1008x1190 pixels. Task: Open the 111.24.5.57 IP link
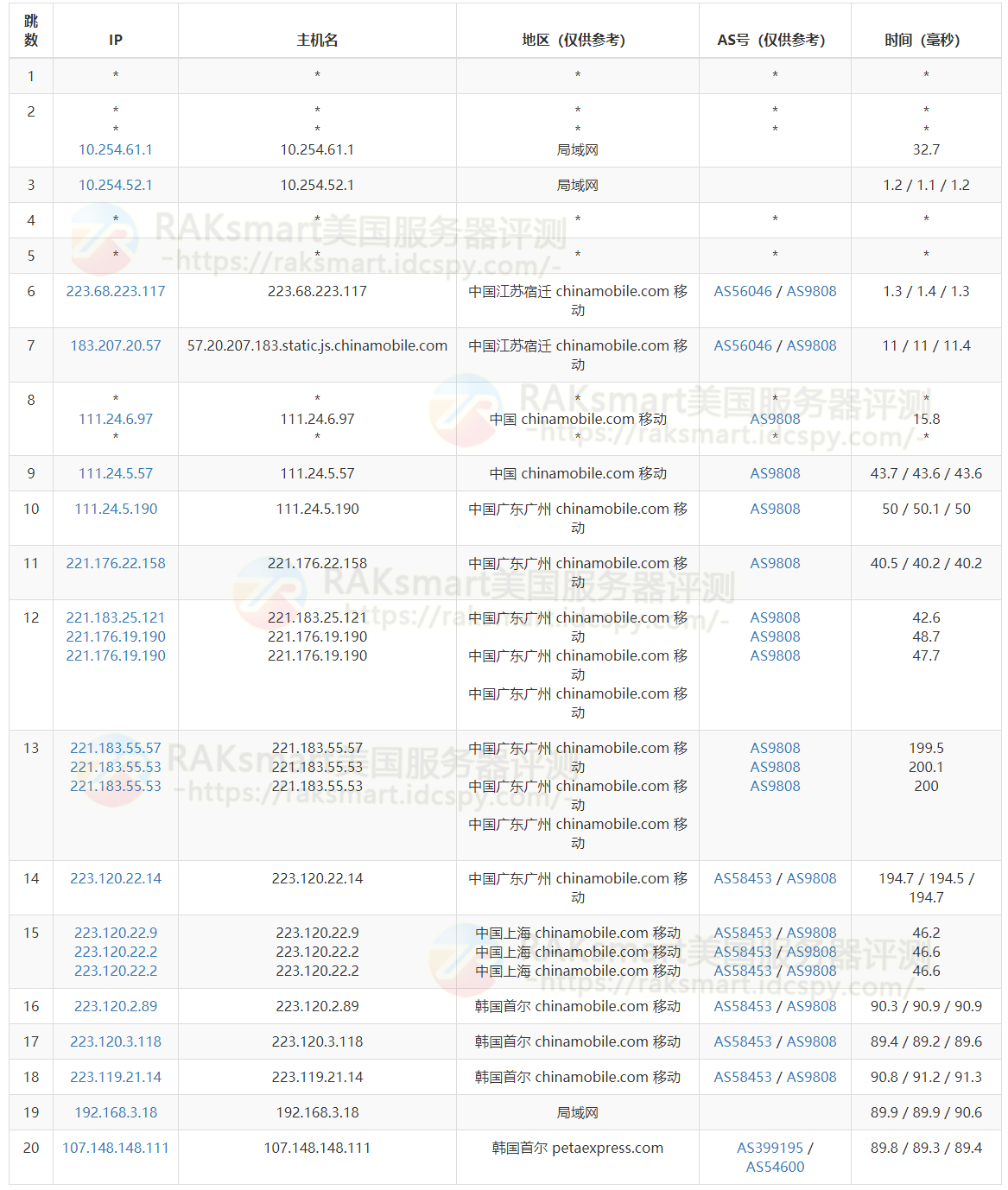point(116,473)
